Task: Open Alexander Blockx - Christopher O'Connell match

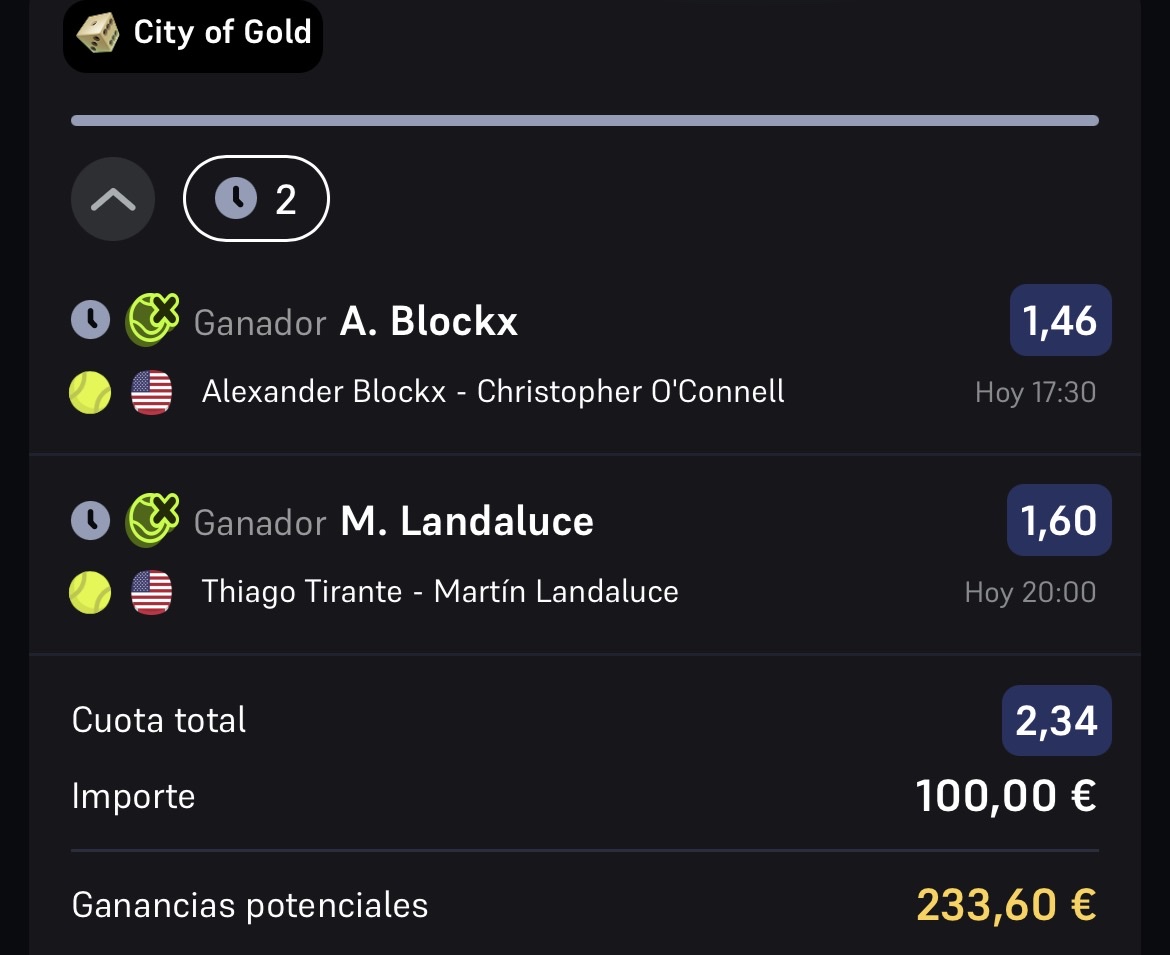Action: click(493, 392)
